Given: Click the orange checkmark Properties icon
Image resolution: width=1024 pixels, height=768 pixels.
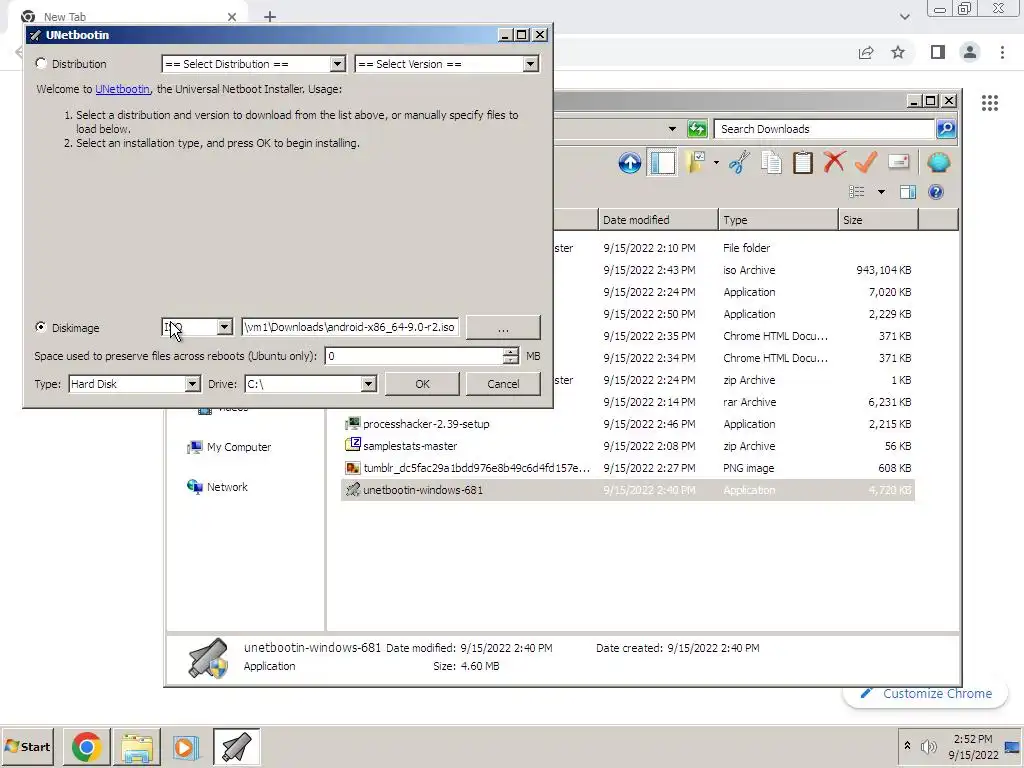Looking at the screenshot, I should pos(866,162).
